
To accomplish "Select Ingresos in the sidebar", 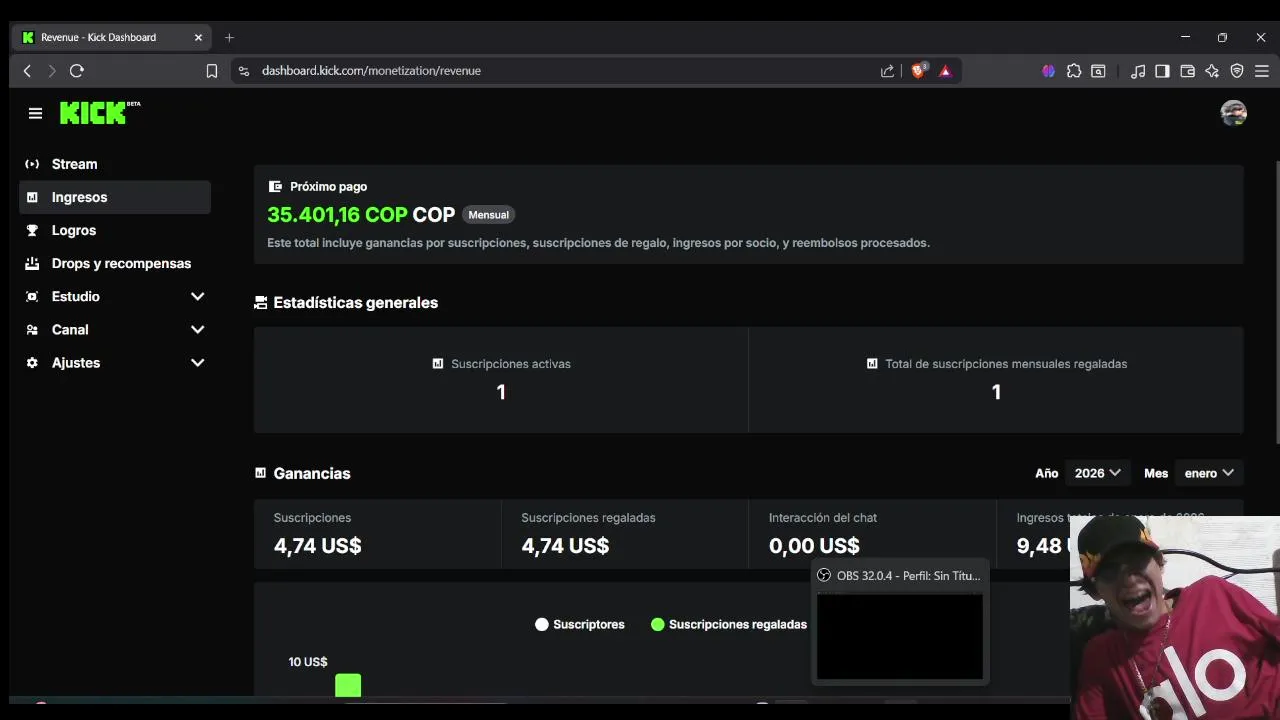I will click(114, 197).
